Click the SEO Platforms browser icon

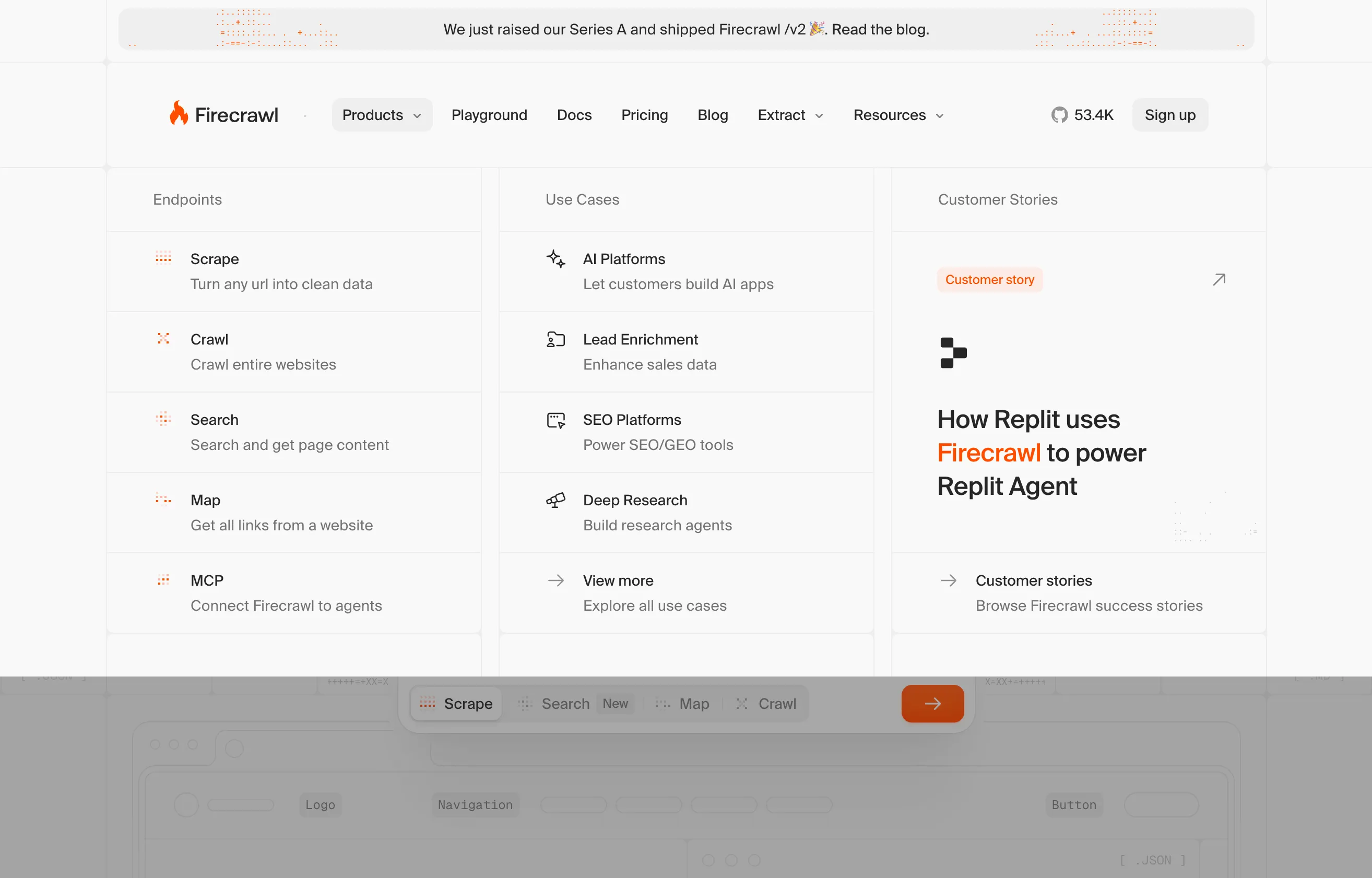pyautogui.click(x=555, y=420)
